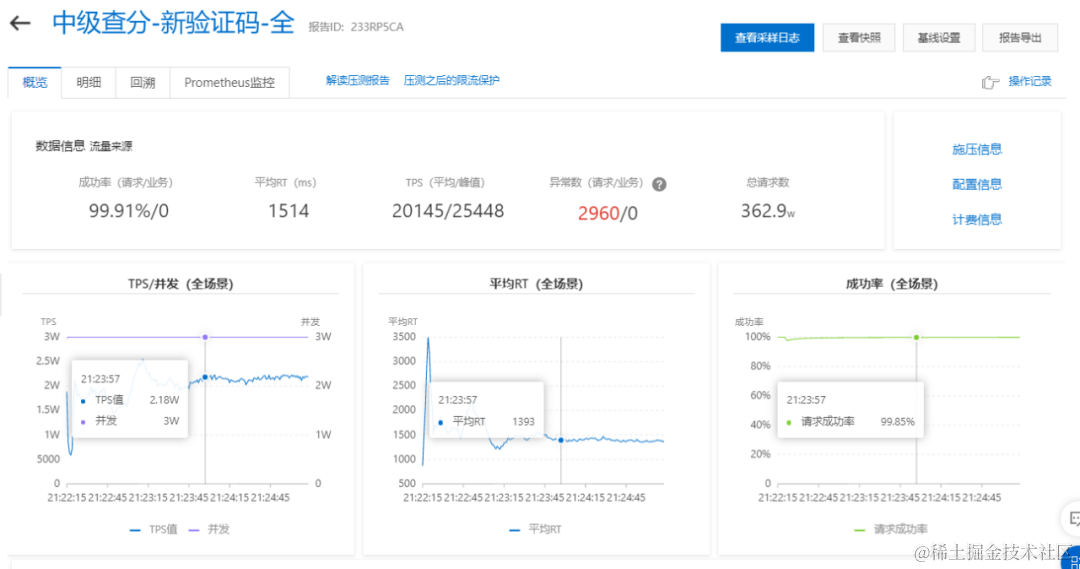Click the purple 并发 data point marker

point(205,337)
